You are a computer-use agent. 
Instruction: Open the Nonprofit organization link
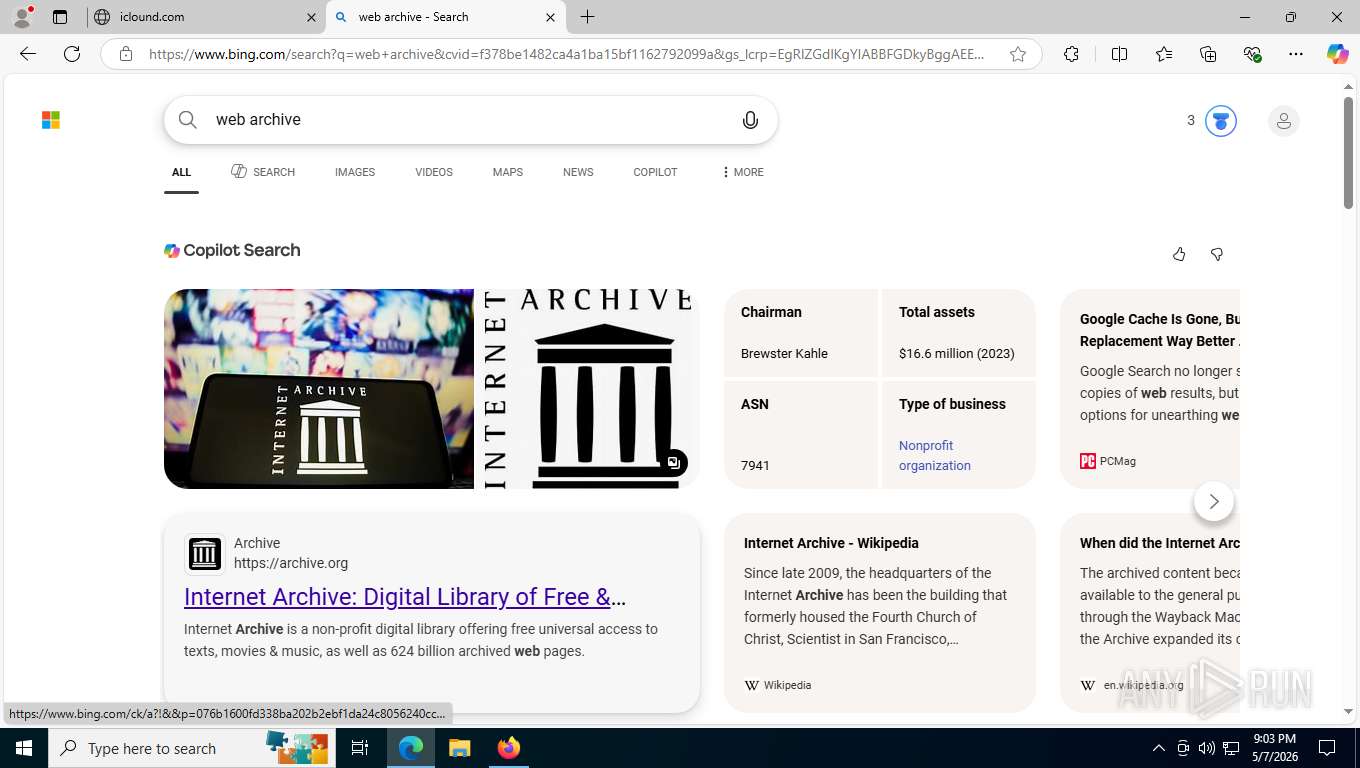coord(935,455)
